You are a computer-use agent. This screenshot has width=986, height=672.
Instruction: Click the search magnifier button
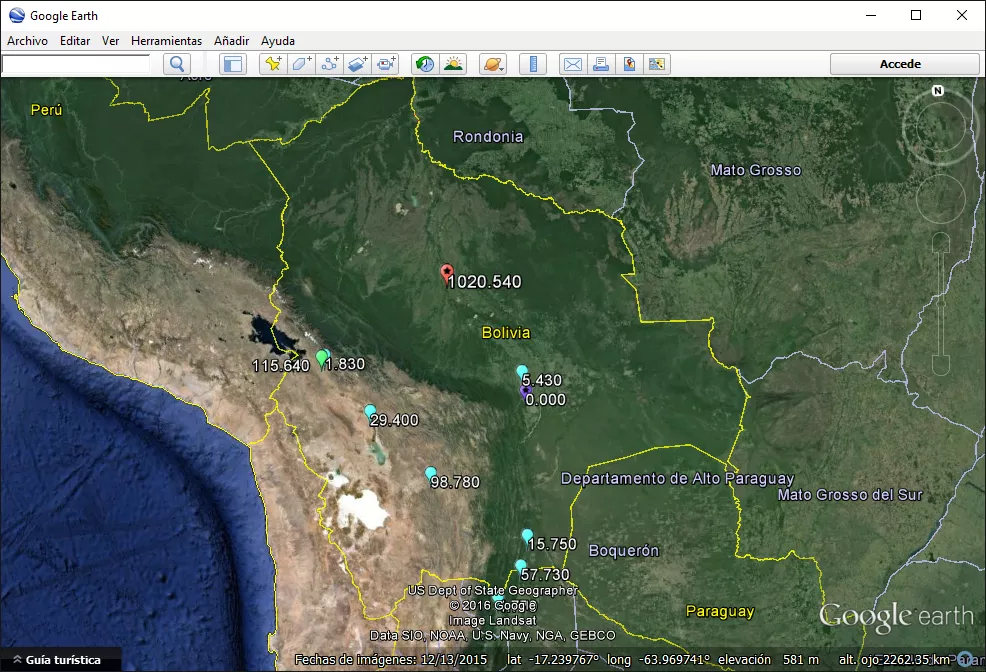pyautogui.click(x=177, y=64)
